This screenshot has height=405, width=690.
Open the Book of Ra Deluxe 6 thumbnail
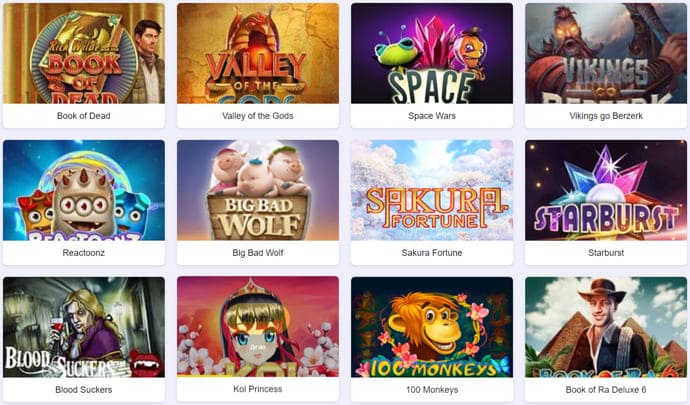606,327
